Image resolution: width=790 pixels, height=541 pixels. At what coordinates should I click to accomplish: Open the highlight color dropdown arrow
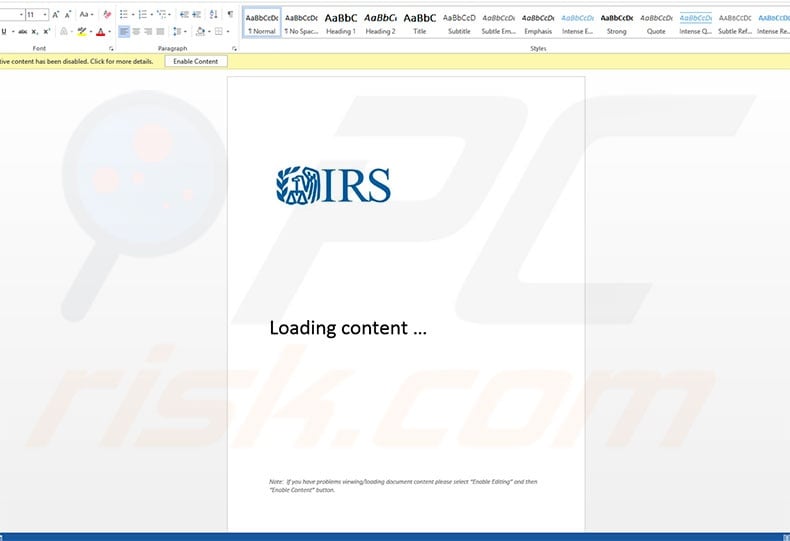91,32
